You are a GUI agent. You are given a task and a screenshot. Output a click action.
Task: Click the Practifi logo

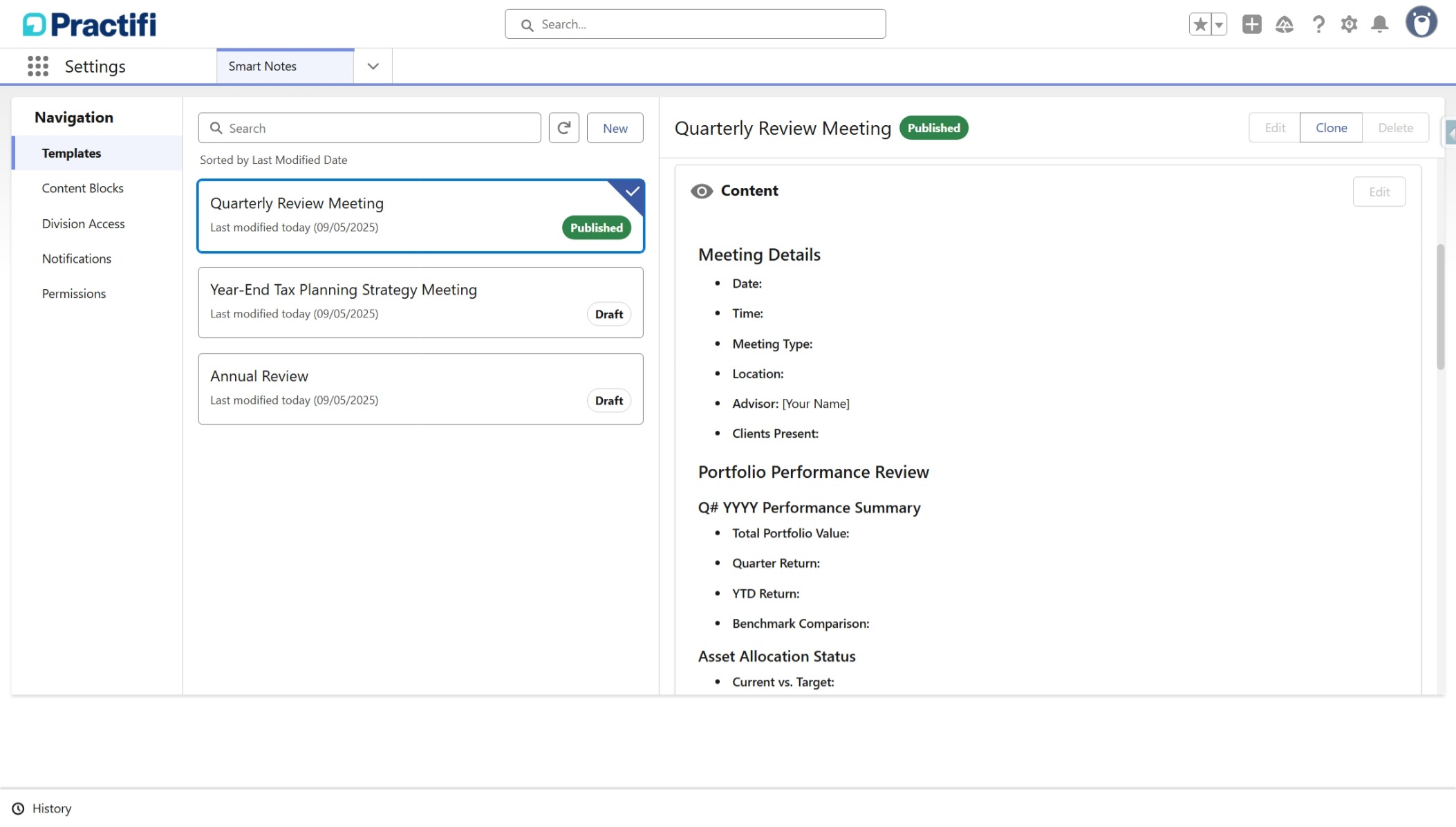pyautogui.click(x=89, y=24)
